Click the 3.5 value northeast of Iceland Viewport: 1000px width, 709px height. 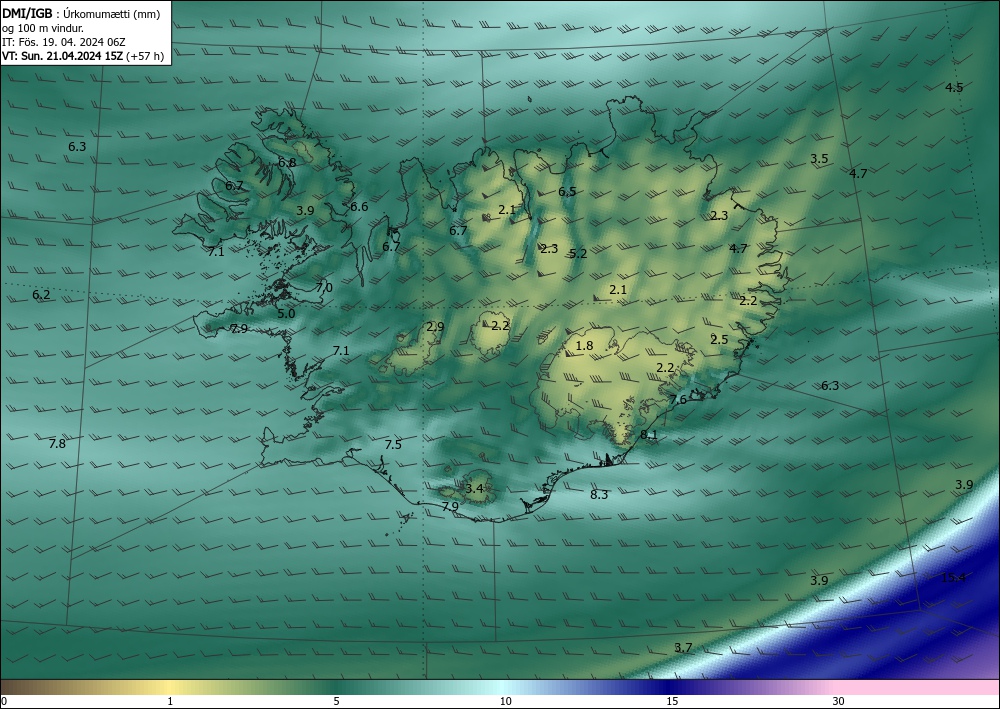(x=819, y=159)
